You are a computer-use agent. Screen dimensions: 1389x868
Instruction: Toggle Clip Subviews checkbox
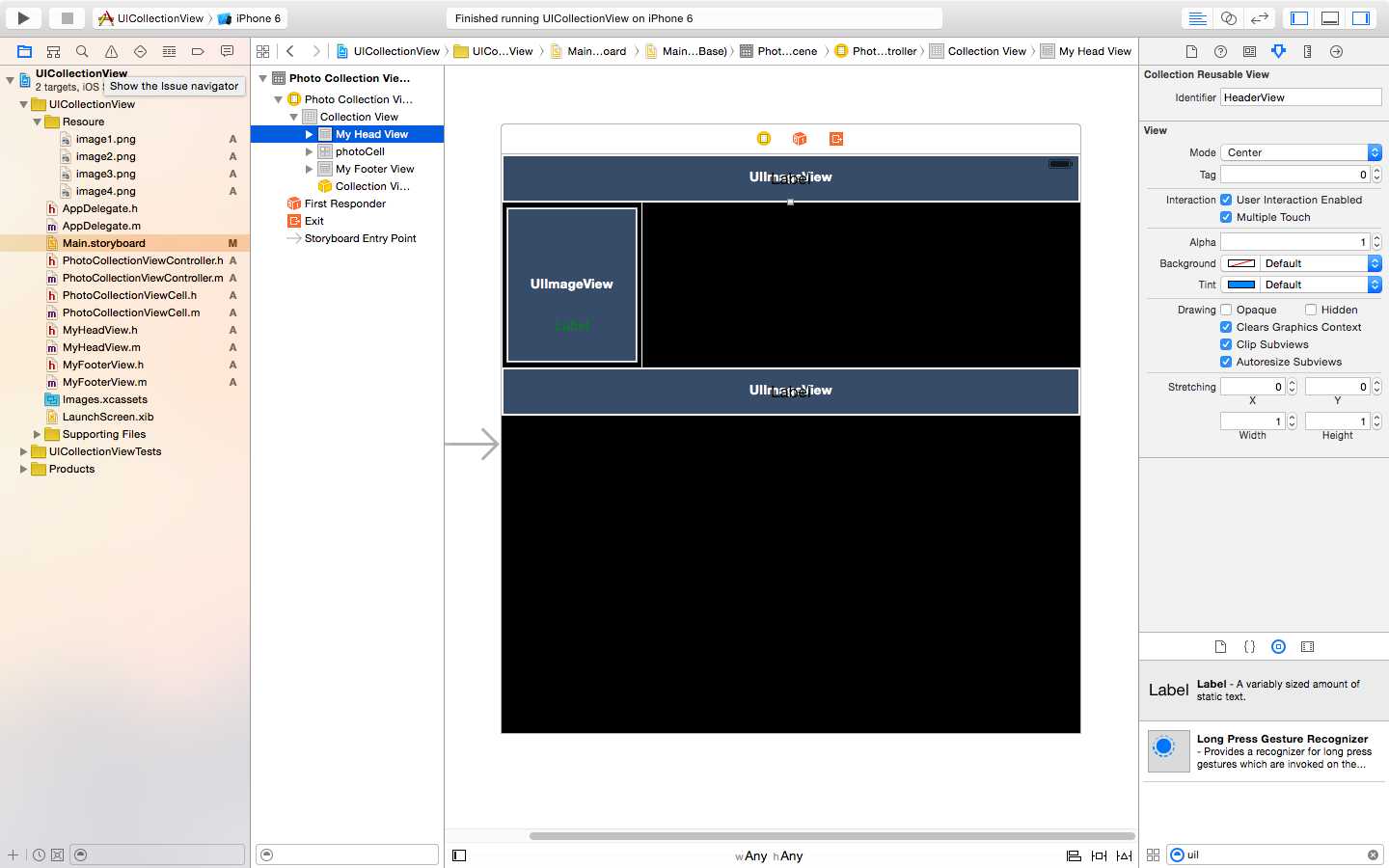coord(1226,344)
